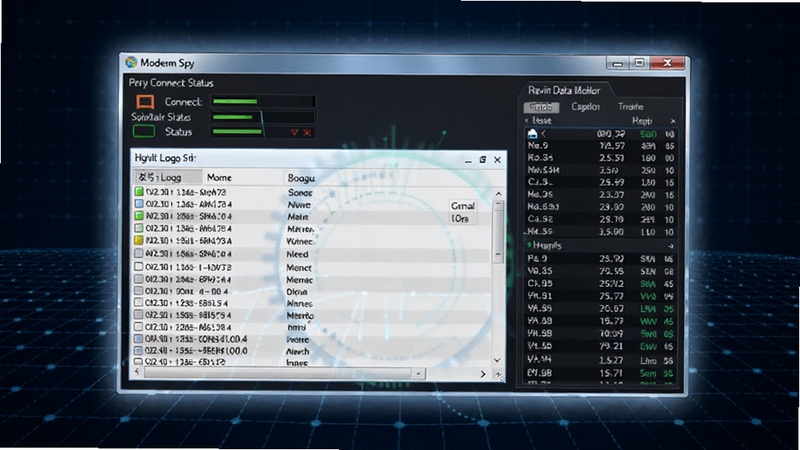
Task: Select the Revin Data Motior panel tab
Action: click(564, 90)
